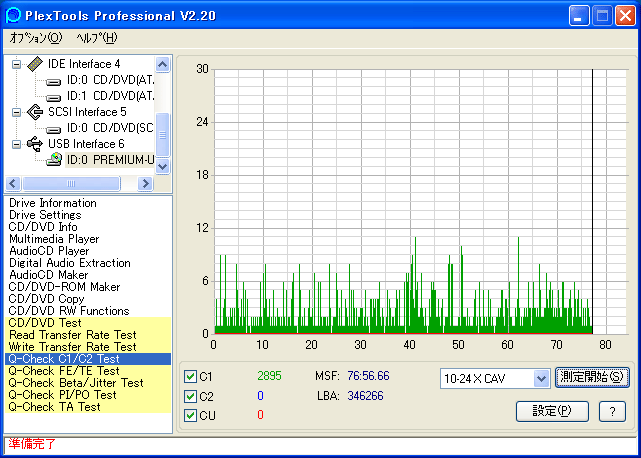Open AudioCD Maker
The height and width of the screenshot is (458, 641).
49,275
